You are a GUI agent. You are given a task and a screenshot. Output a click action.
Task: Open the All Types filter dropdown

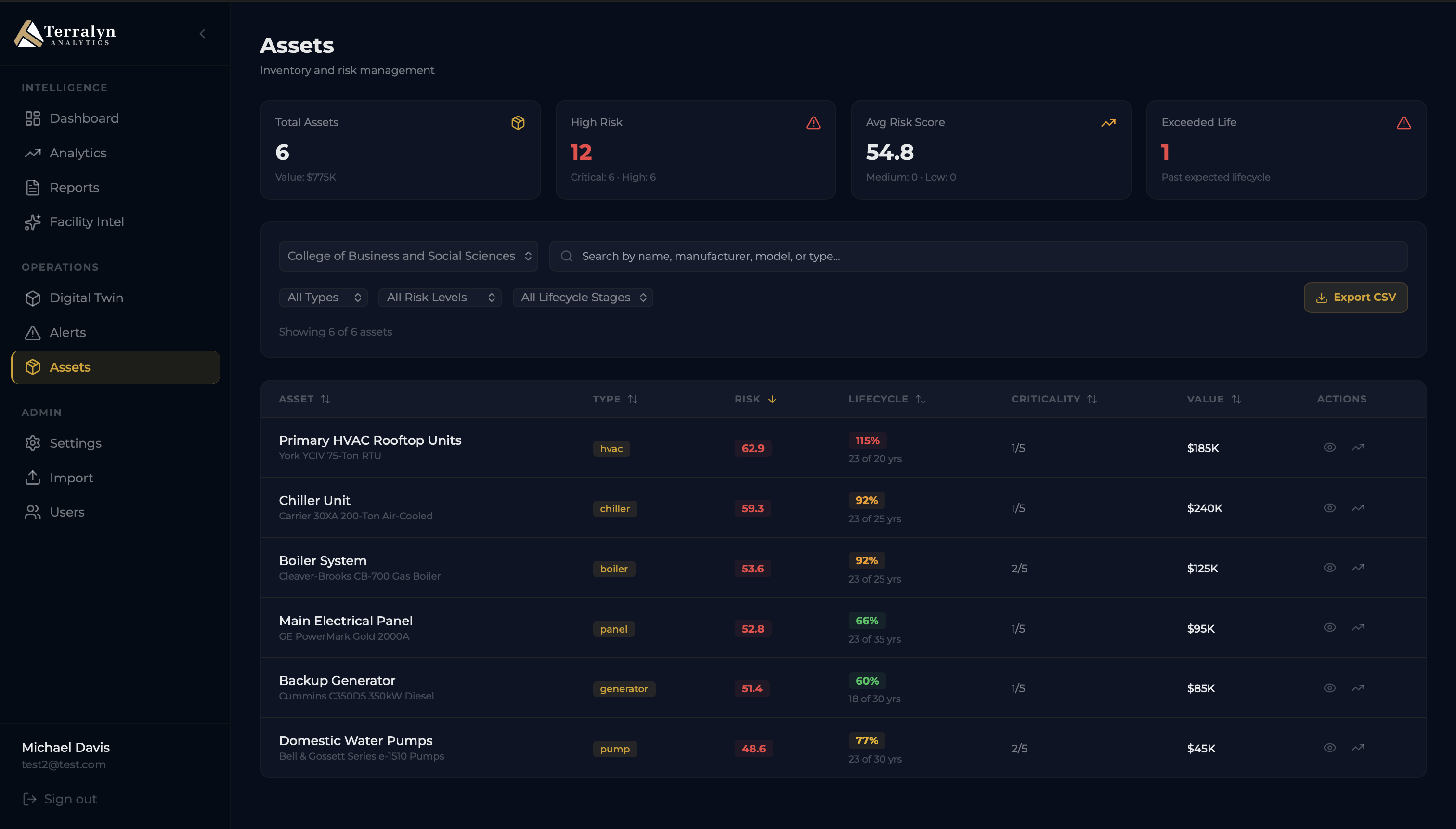click(323, 297)
